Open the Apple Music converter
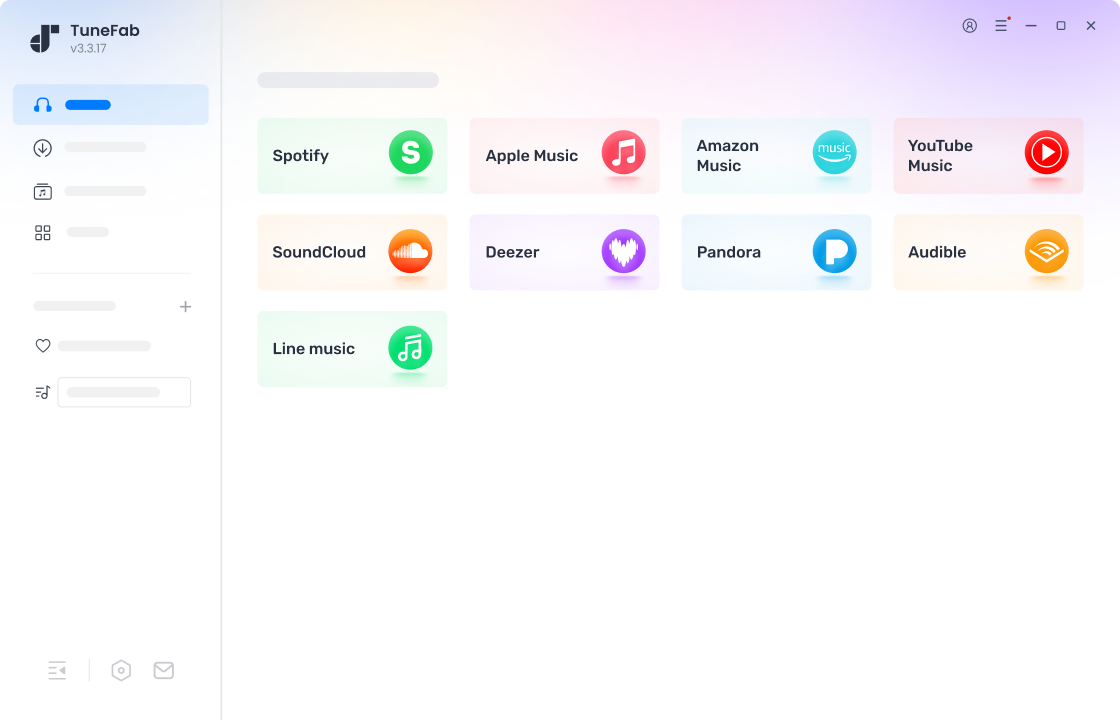The height and width of the screenshot is (720, 1120). click(564, 156)
